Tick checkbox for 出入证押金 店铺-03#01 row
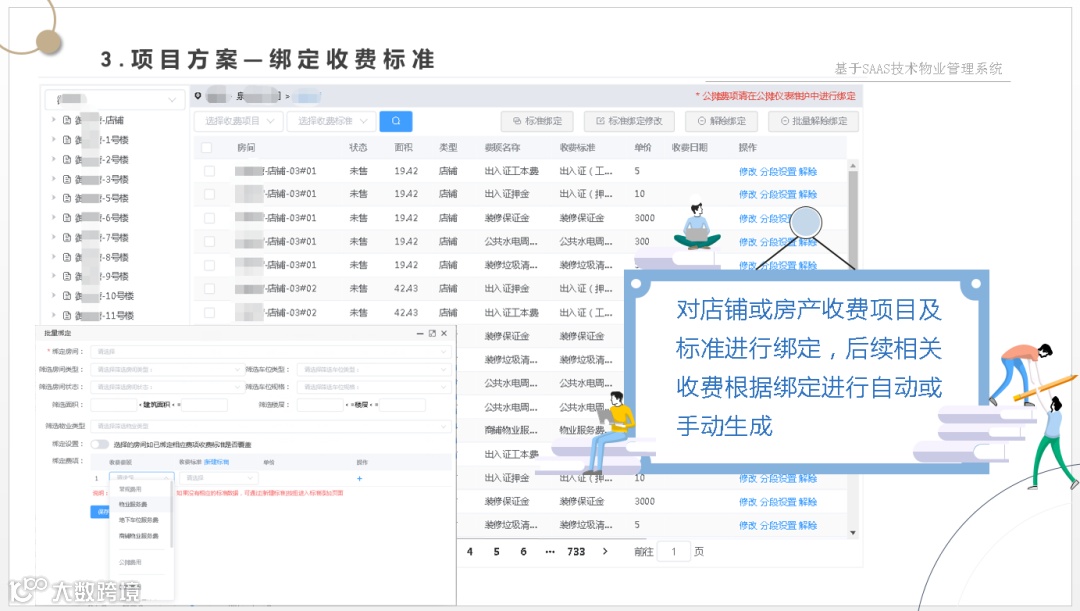The width and height of the screenshot is (1080, 611). (x=209, y=194)
